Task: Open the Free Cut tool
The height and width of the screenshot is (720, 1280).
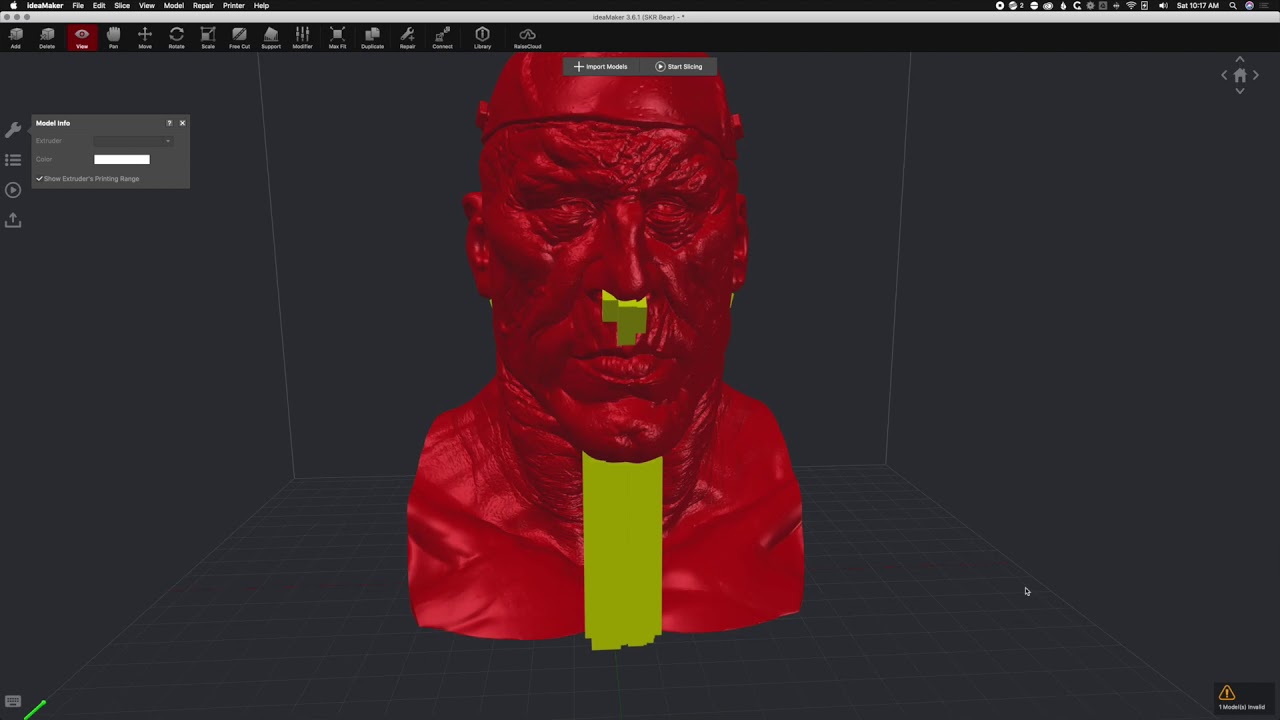Action: [x=239, y=38]
